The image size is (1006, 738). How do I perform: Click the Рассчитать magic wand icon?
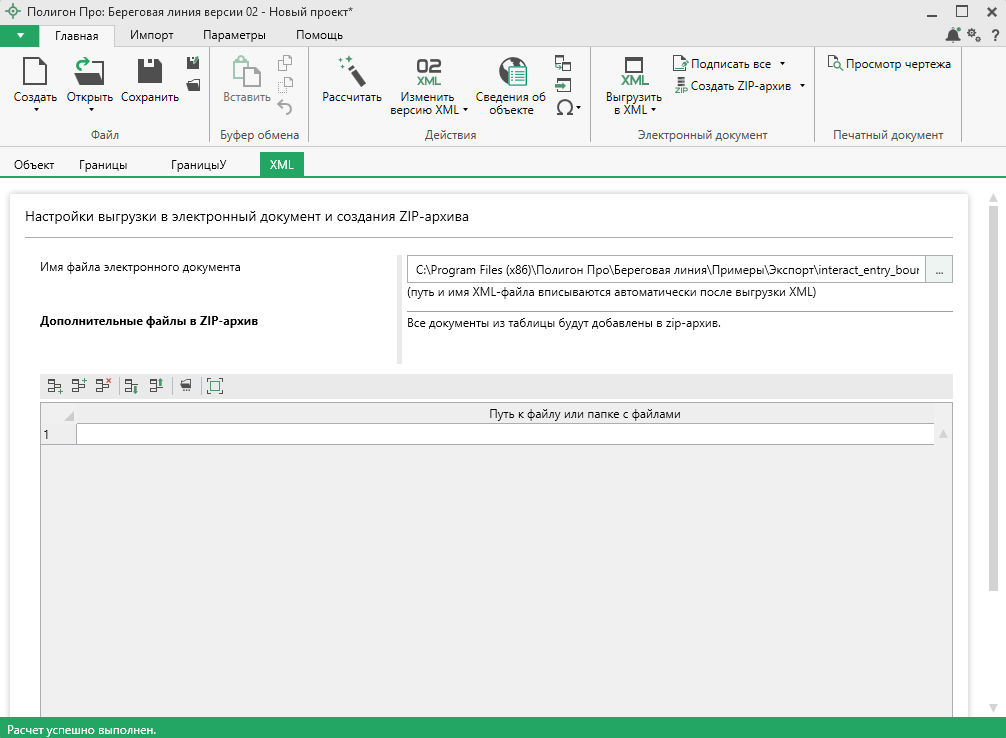tap(351, 72)
